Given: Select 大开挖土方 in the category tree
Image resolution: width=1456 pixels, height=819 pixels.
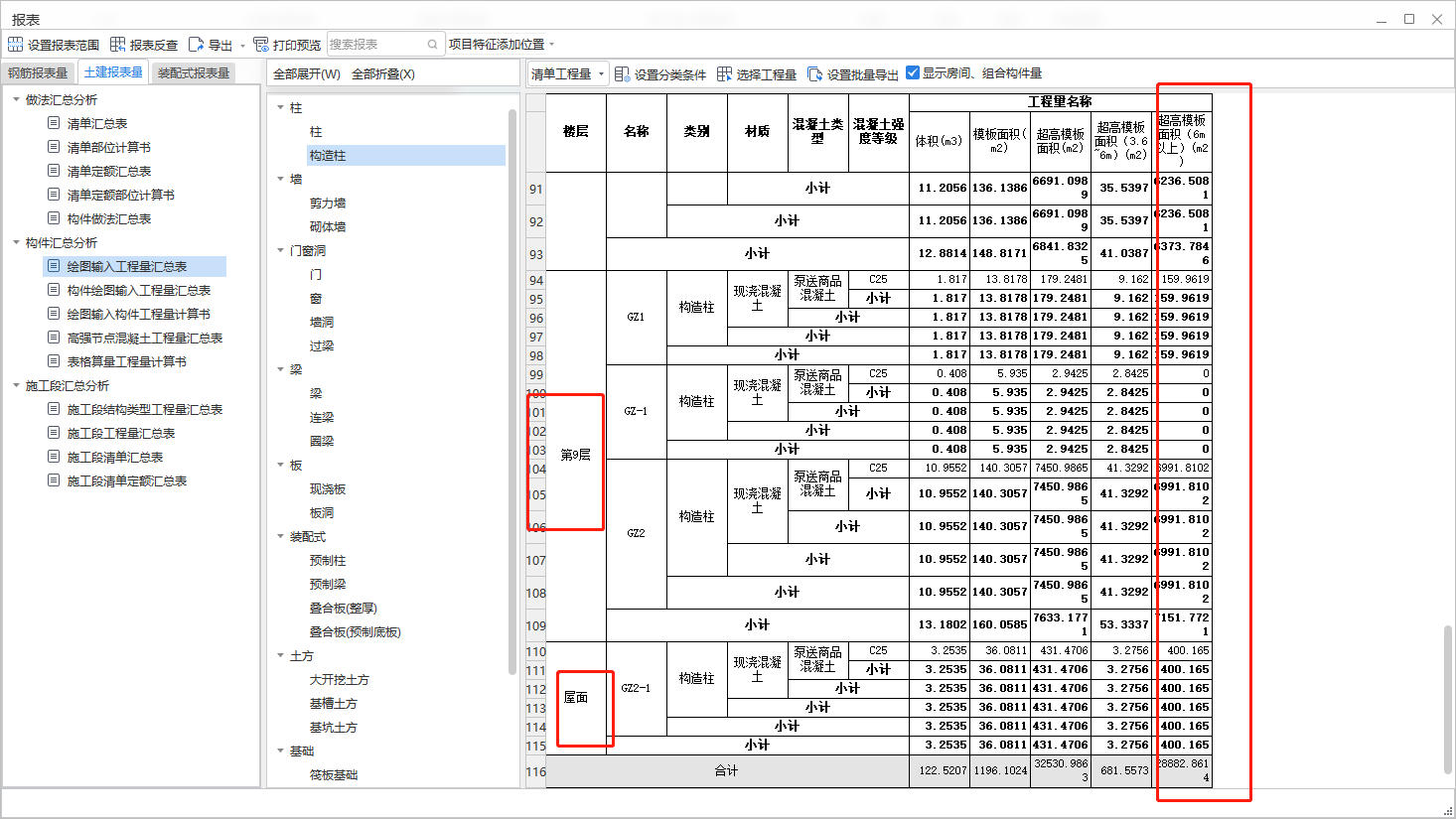Looking at the screenshot, I should point(340,680).
